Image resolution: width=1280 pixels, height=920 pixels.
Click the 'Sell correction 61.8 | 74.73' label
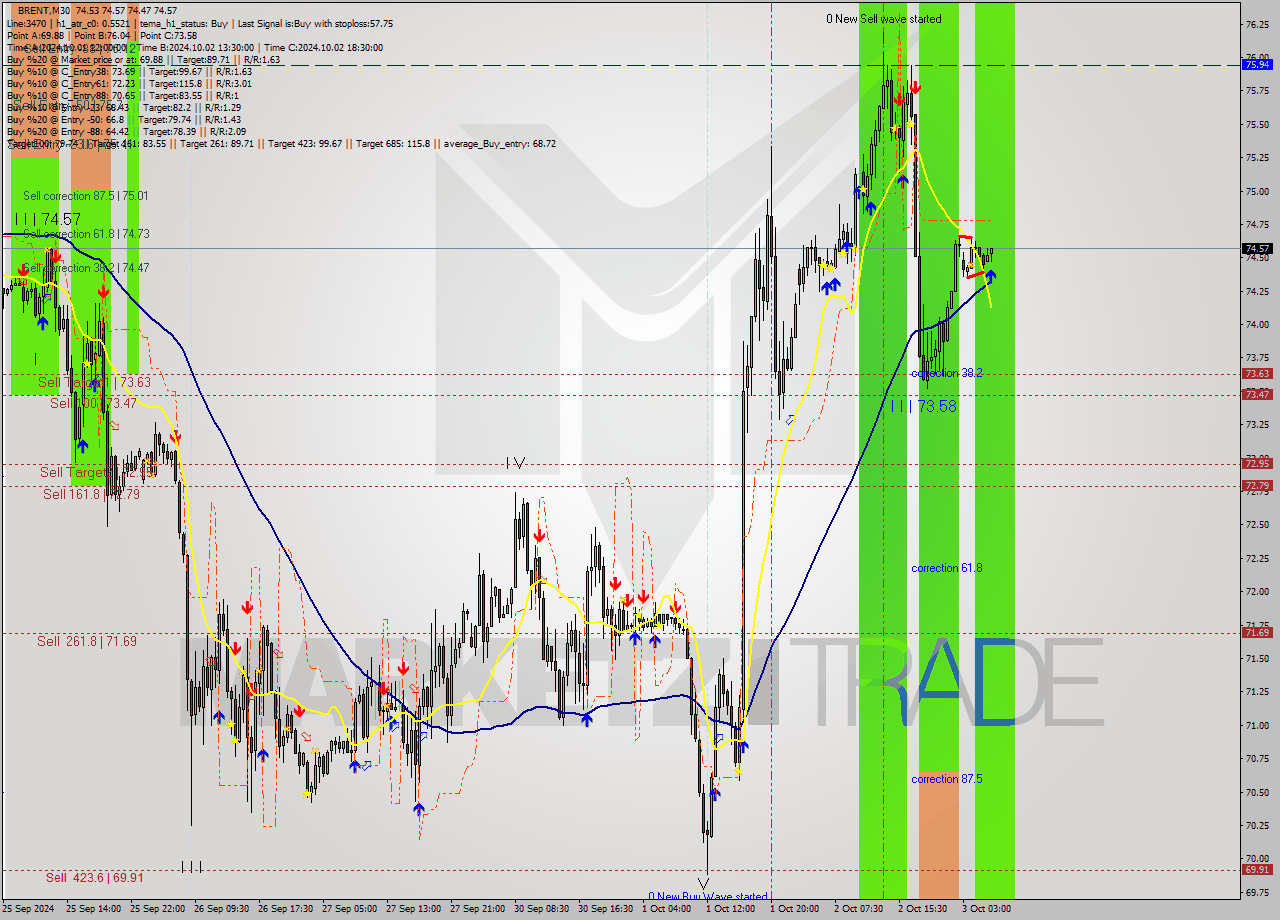click(85, 233)
